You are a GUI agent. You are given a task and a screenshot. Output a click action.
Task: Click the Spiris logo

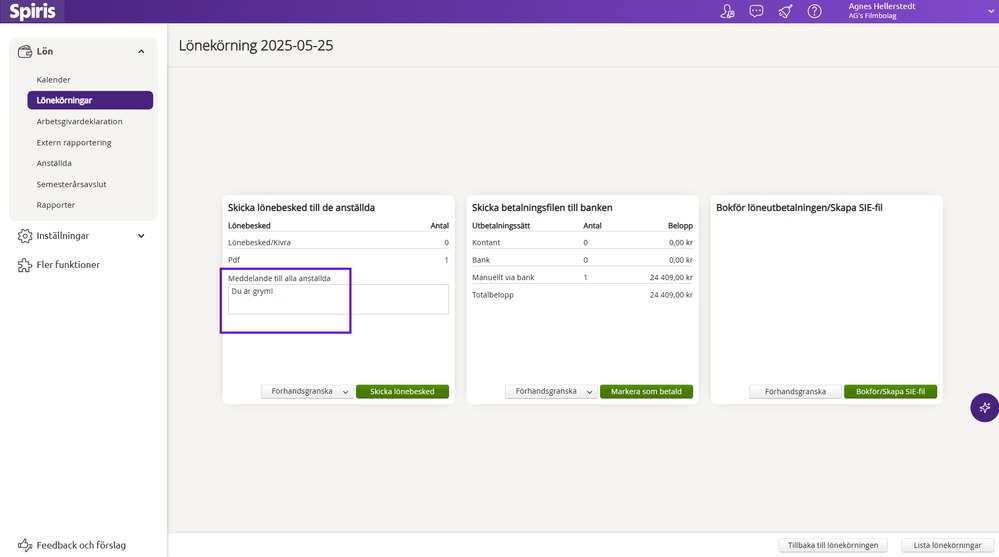pos(33,11)
